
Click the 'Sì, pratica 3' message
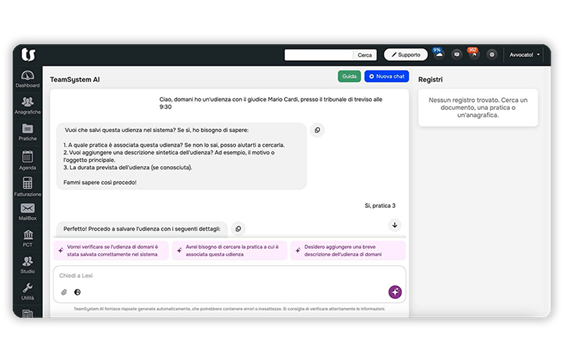point(380,206)
